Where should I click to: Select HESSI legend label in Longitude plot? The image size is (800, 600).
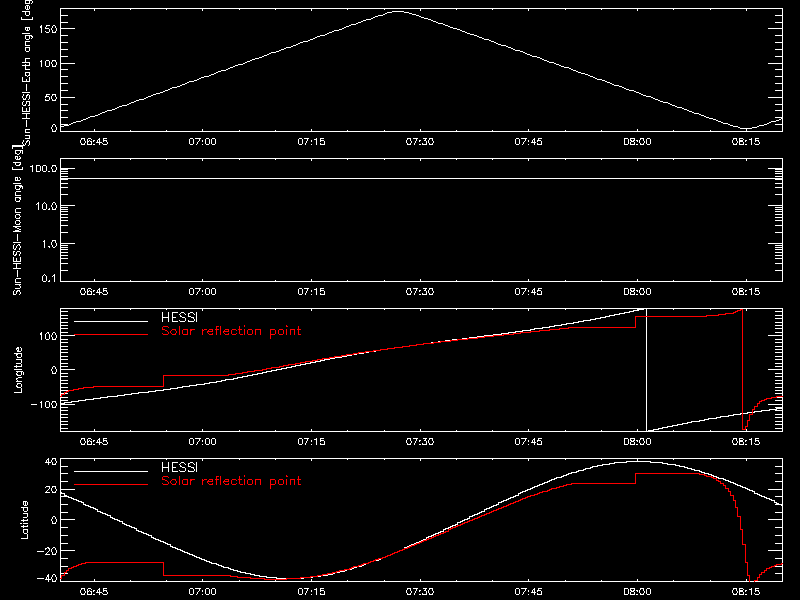click(179, 317)
